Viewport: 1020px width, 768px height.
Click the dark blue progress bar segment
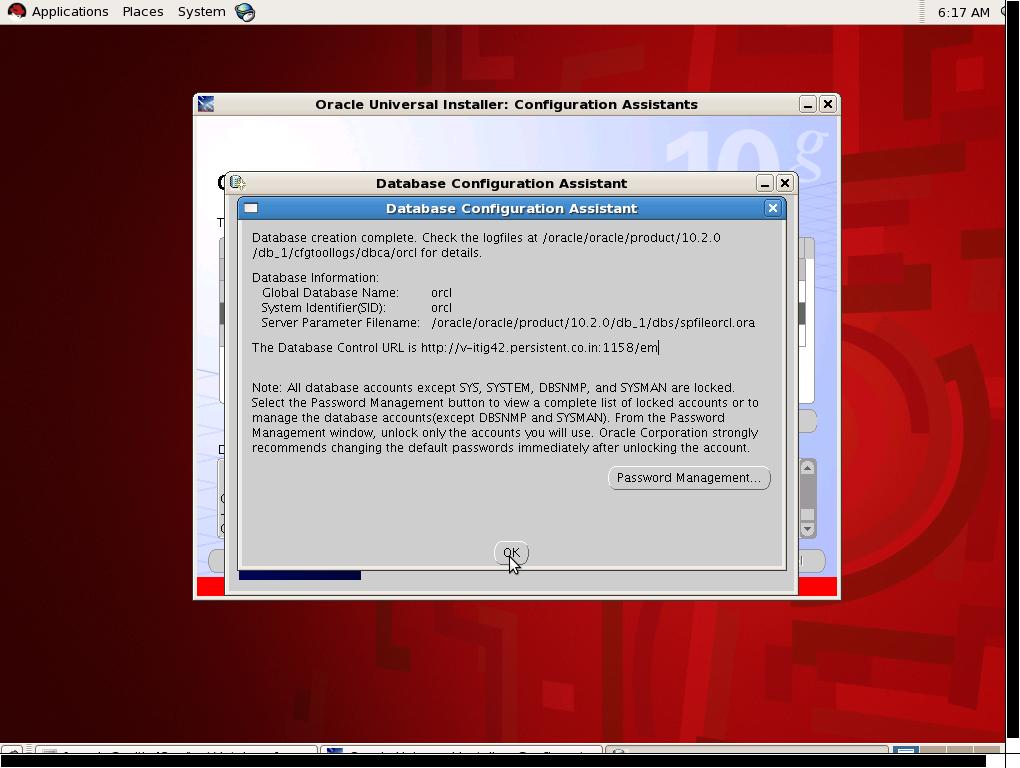click(x=300, y=576)
